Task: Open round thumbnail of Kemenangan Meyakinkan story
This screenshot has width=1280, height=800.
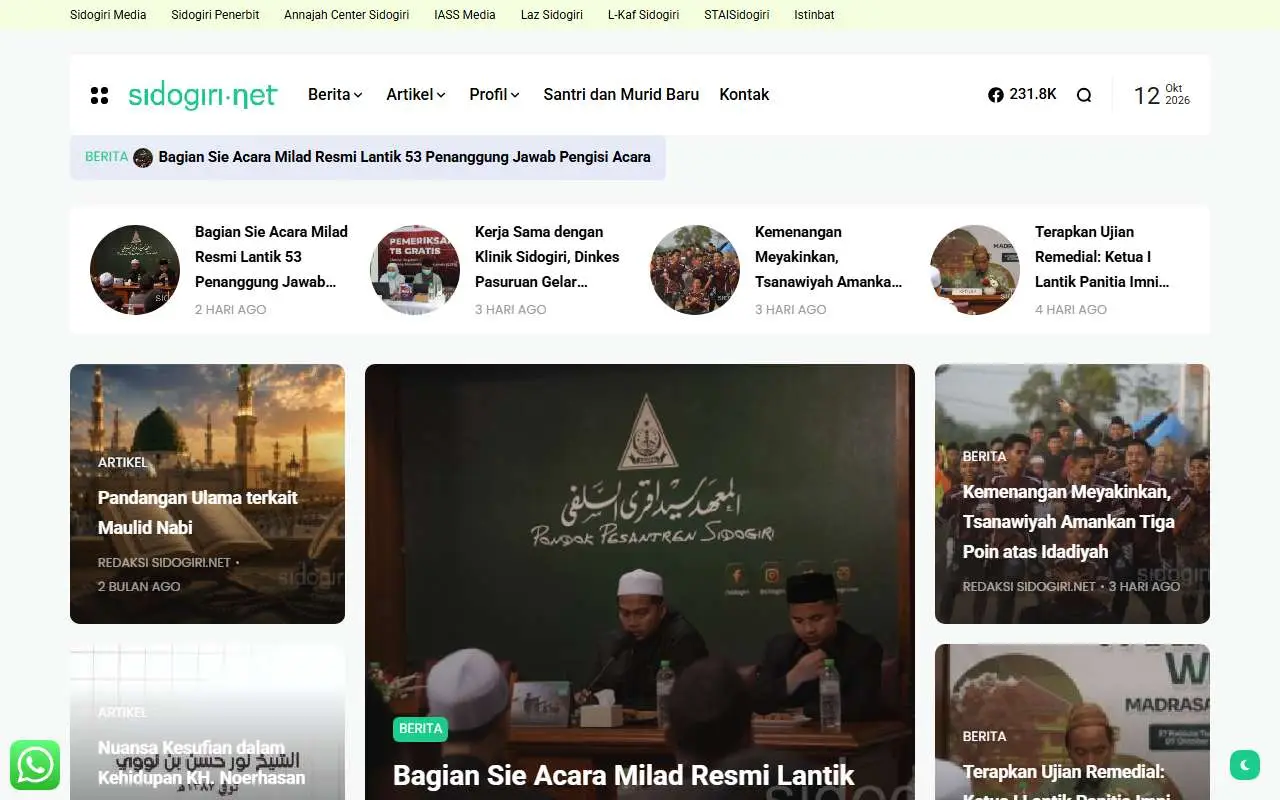Action: click(x=695, y=270)
